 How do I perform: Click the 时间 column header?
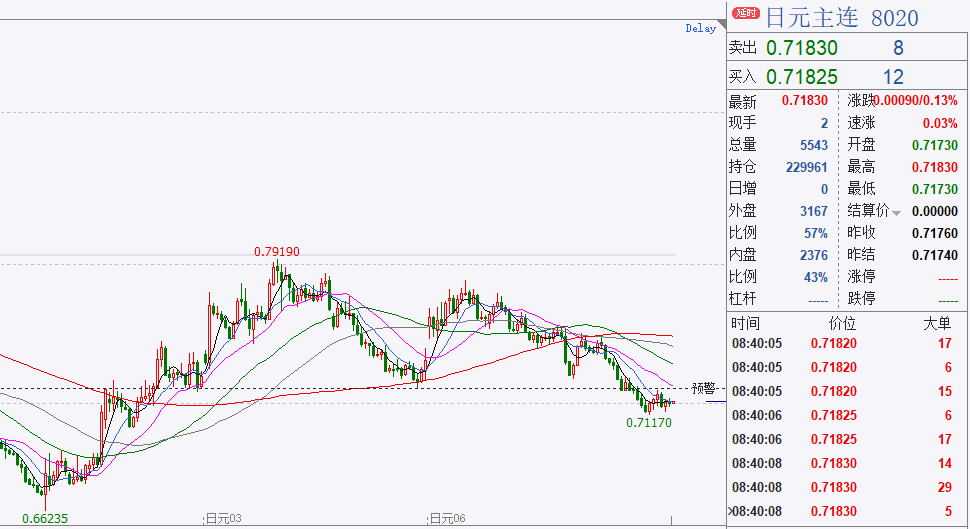pos(745,323)
